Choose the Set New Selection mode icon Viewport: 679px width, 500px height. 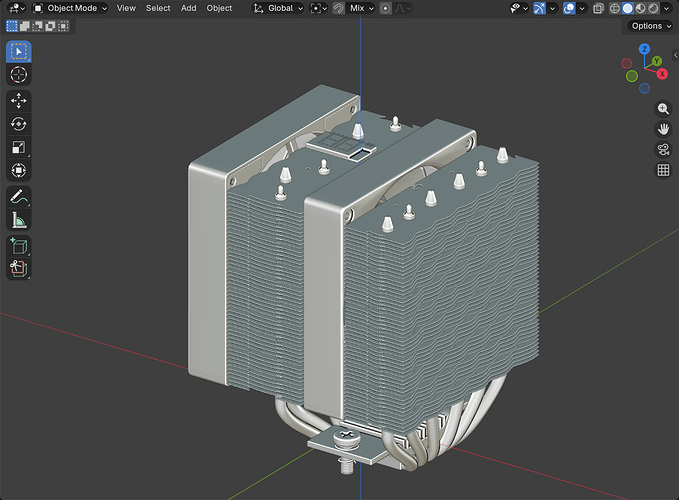(12, 26)
